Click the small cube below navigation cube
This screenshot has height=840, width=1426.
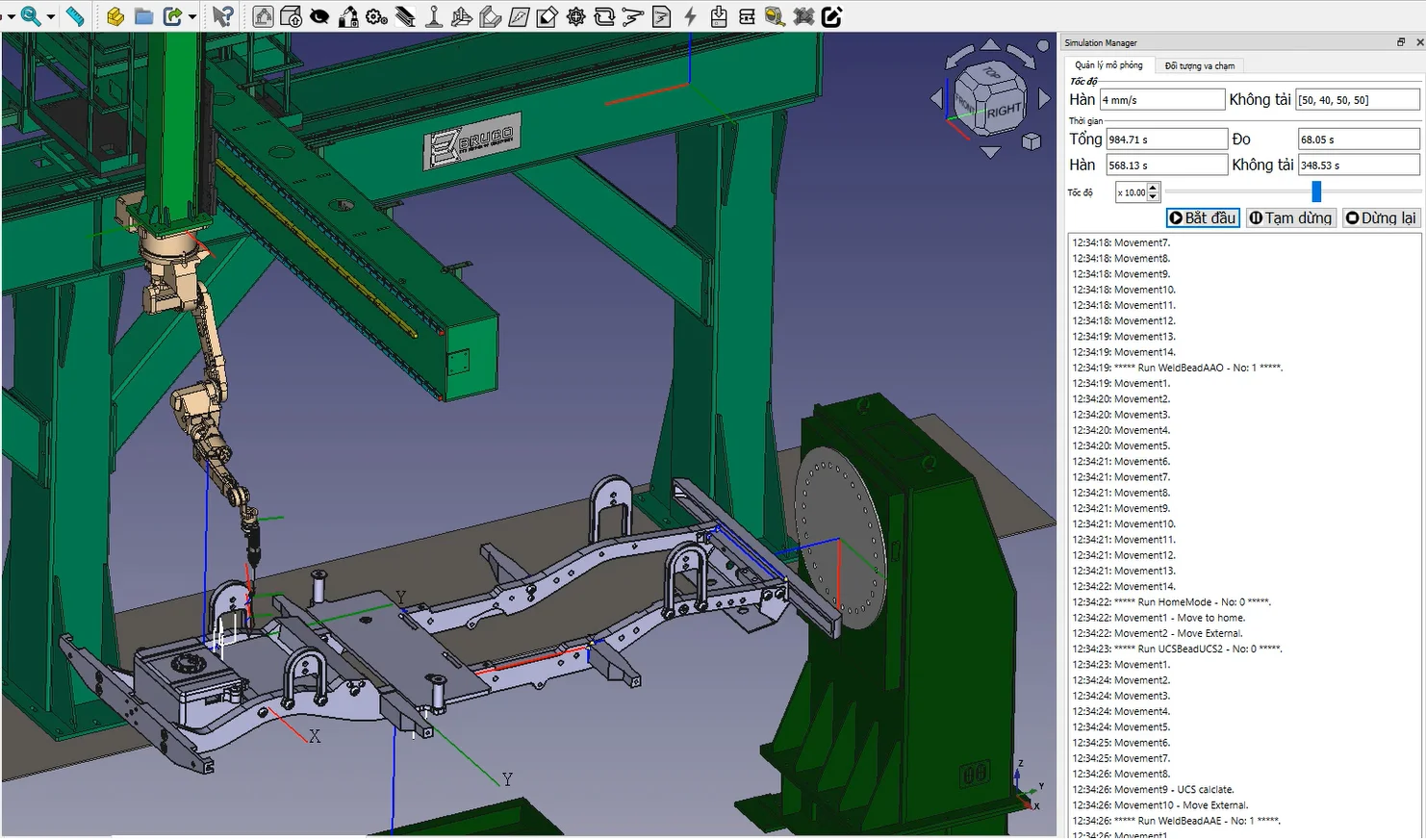point(1031,141)
